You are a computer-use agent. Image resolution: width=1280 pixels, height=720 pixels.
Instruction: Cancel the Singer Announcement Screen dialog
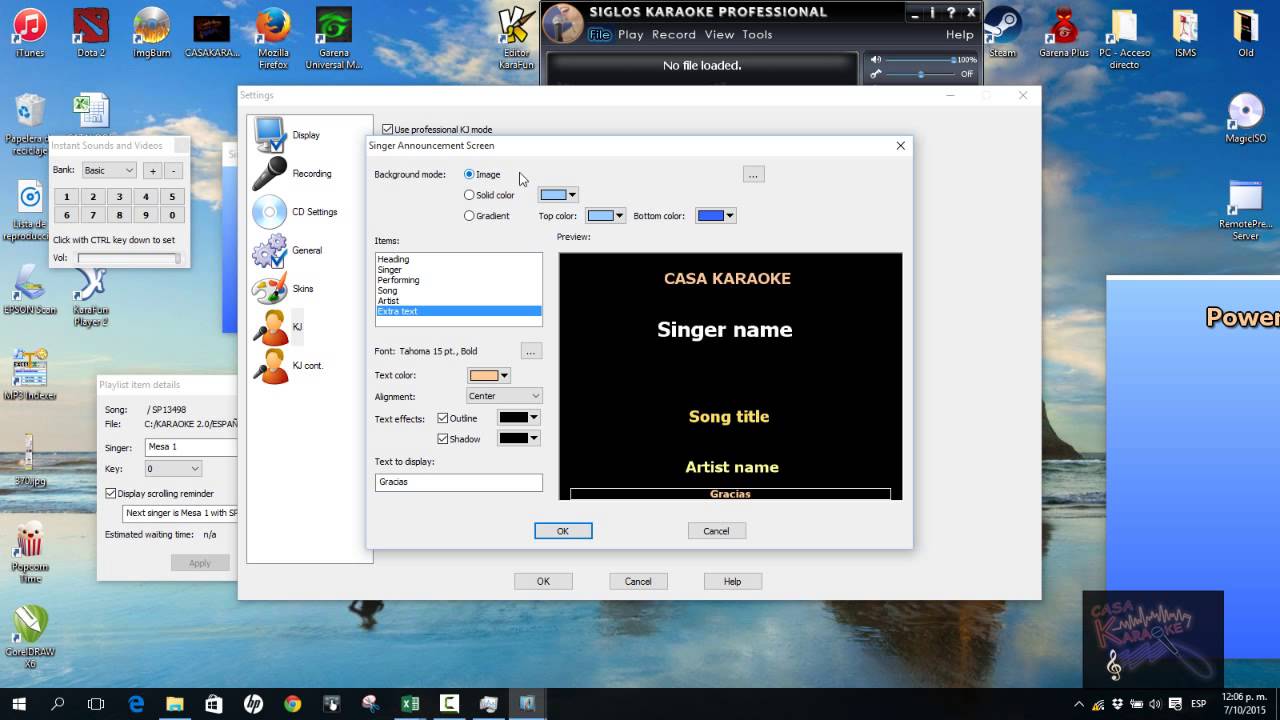(716, 531)
